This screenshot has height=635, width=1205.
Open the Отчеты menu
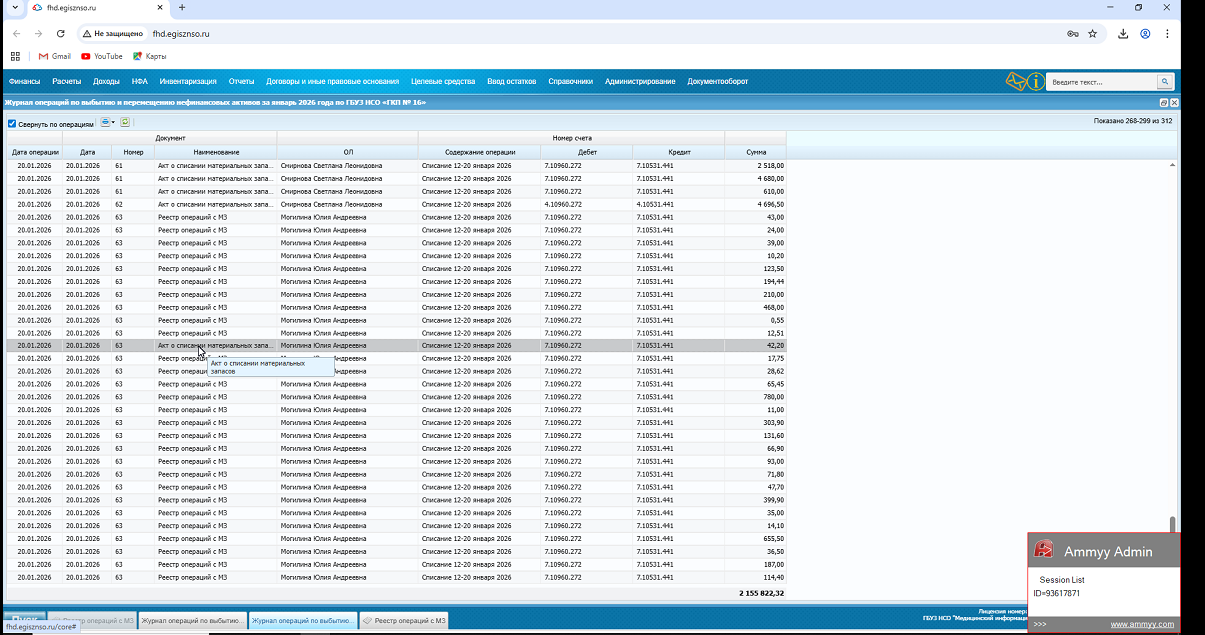pos(241,81)
